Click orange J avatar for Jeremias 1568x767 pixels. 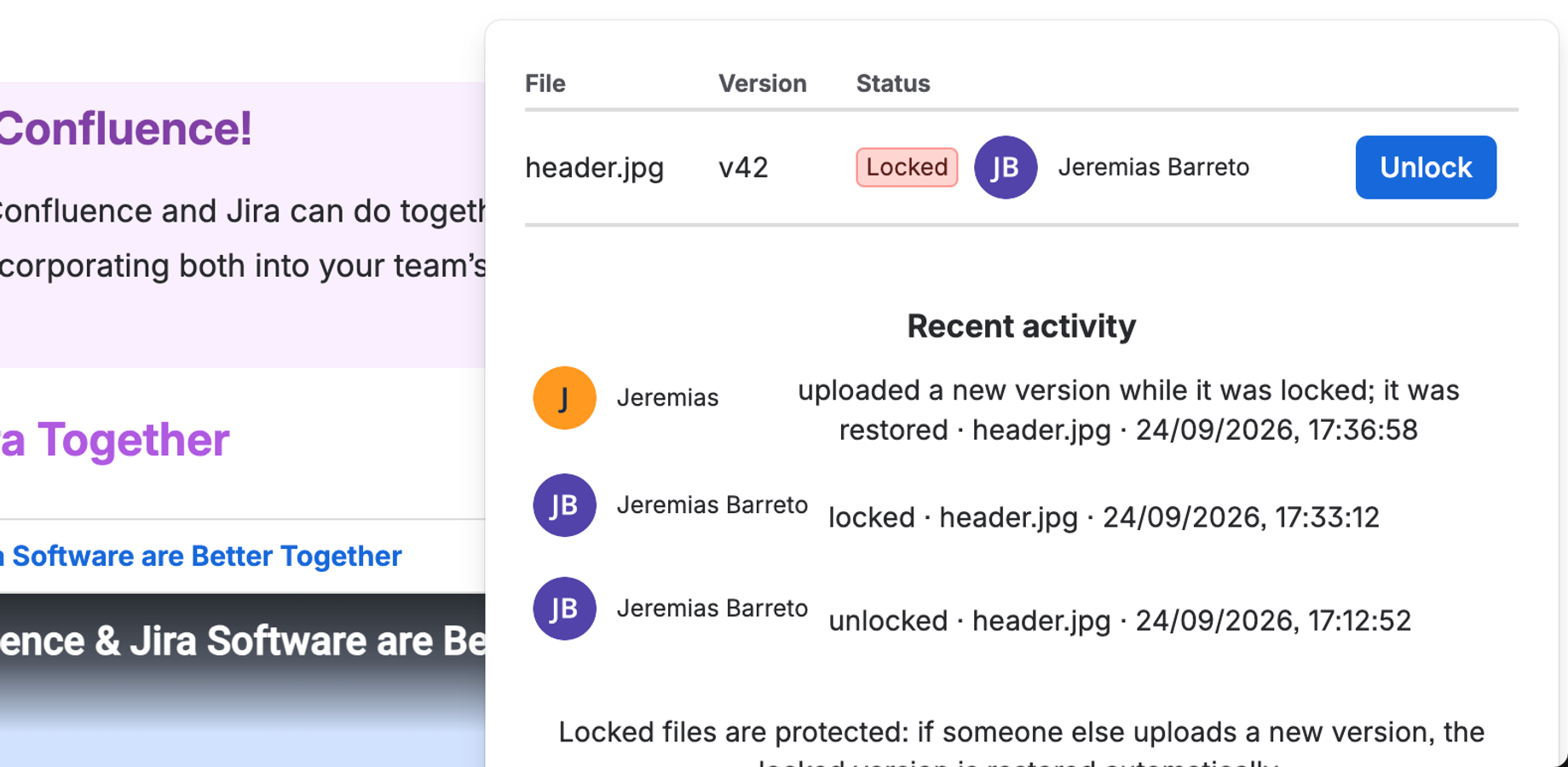click(564, 398)
